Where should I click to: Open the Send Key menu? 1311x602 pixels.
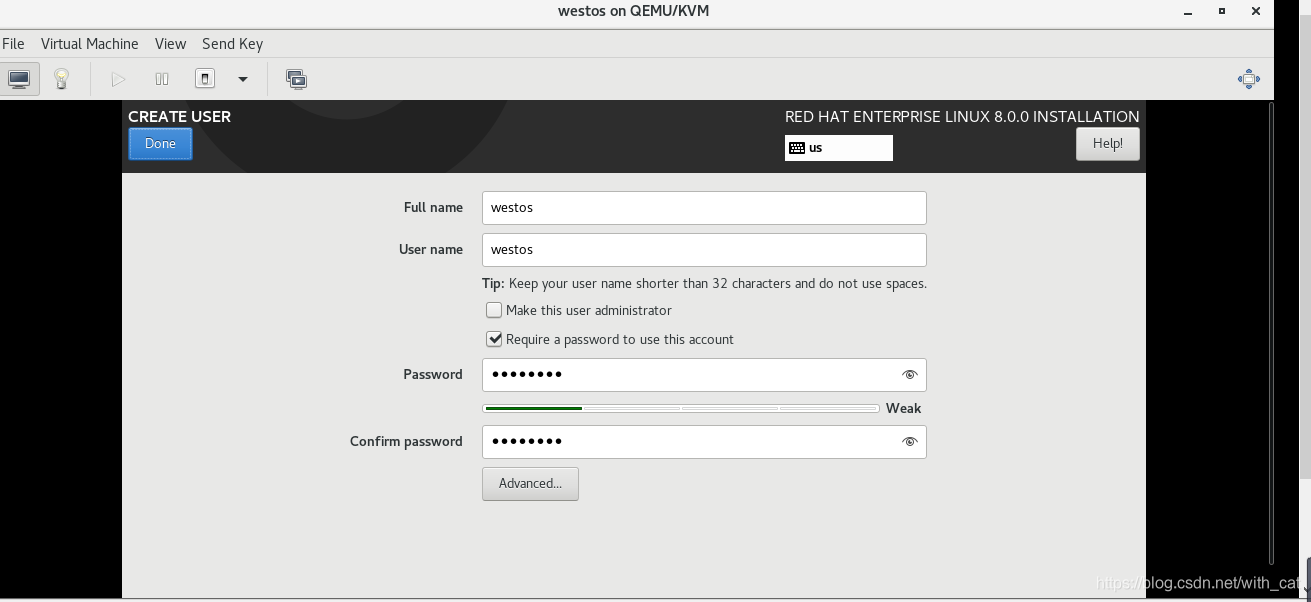click(x=232, y=44)
